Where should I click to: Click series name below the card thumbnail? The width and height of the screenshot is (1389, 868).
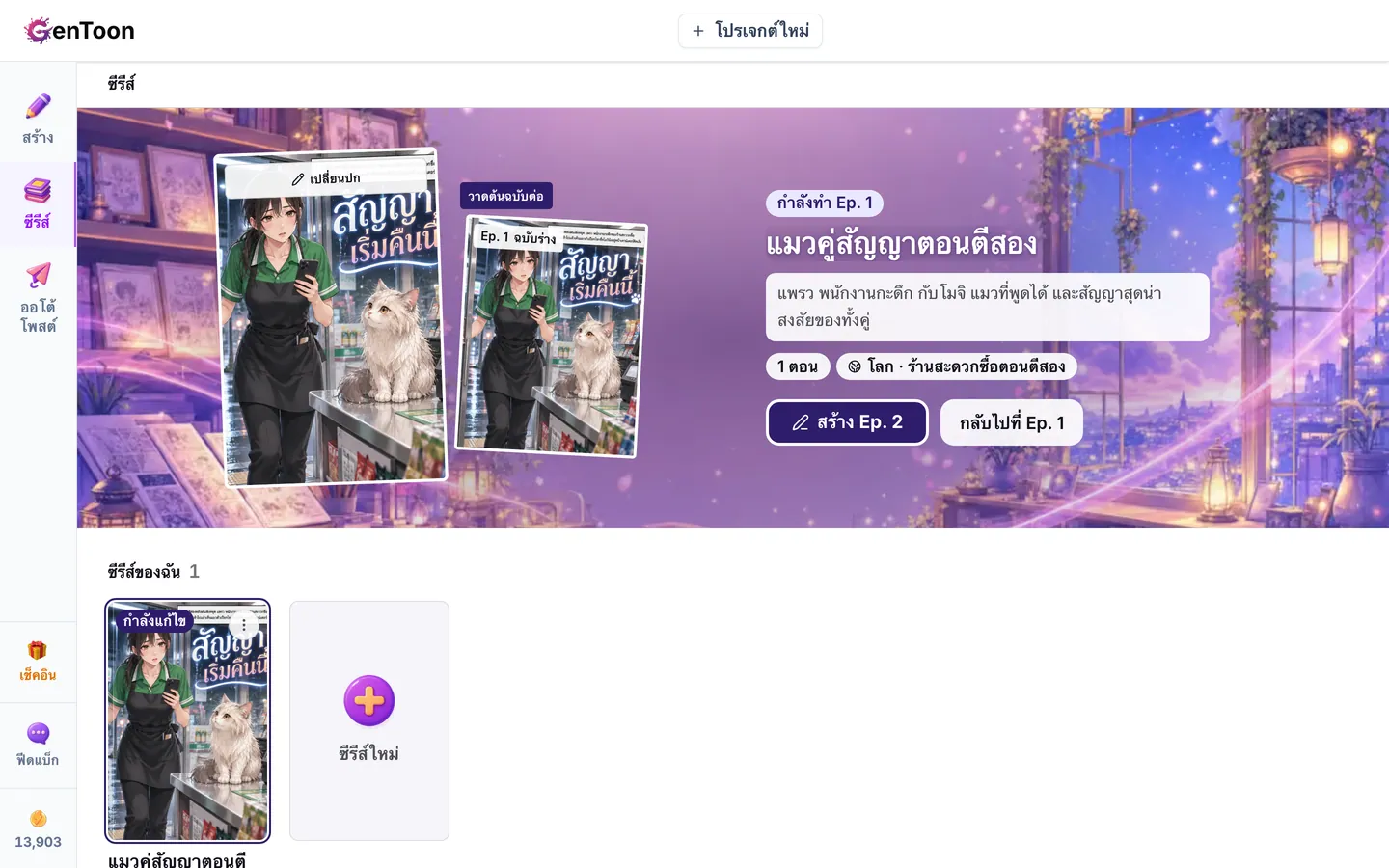(x=177, y=859)
